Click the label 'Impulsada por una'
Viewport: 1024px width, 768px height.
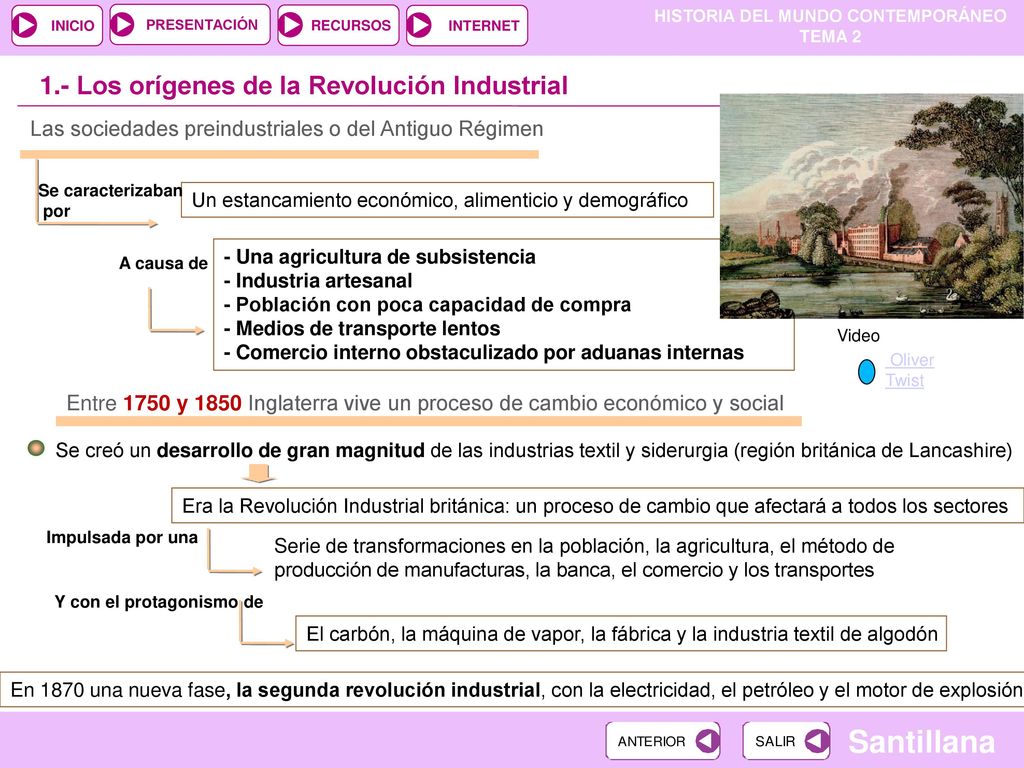tap(122, 537)
